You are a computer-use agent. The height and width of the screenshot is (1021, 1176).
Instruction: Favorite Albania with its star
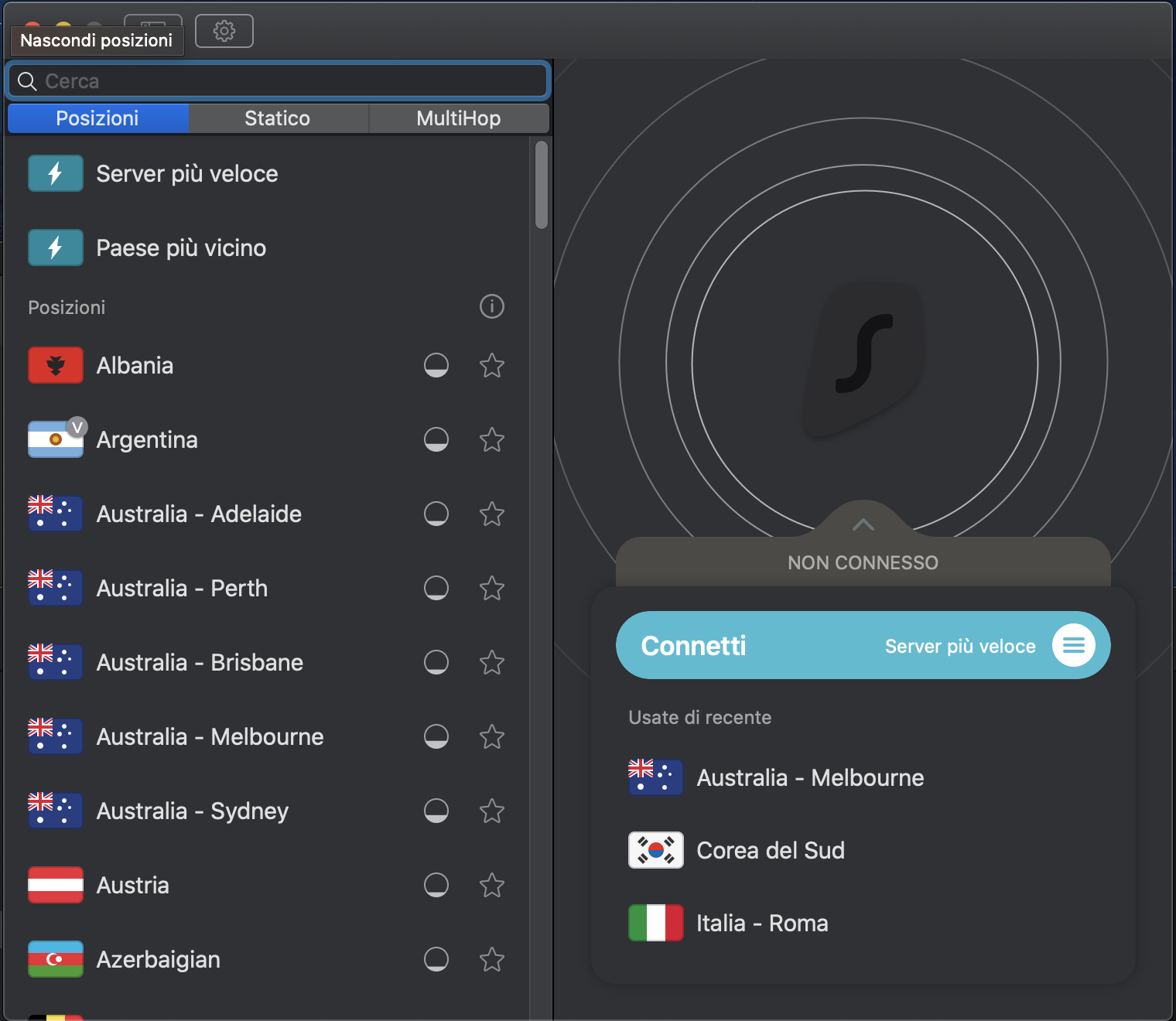pos(492,366)
